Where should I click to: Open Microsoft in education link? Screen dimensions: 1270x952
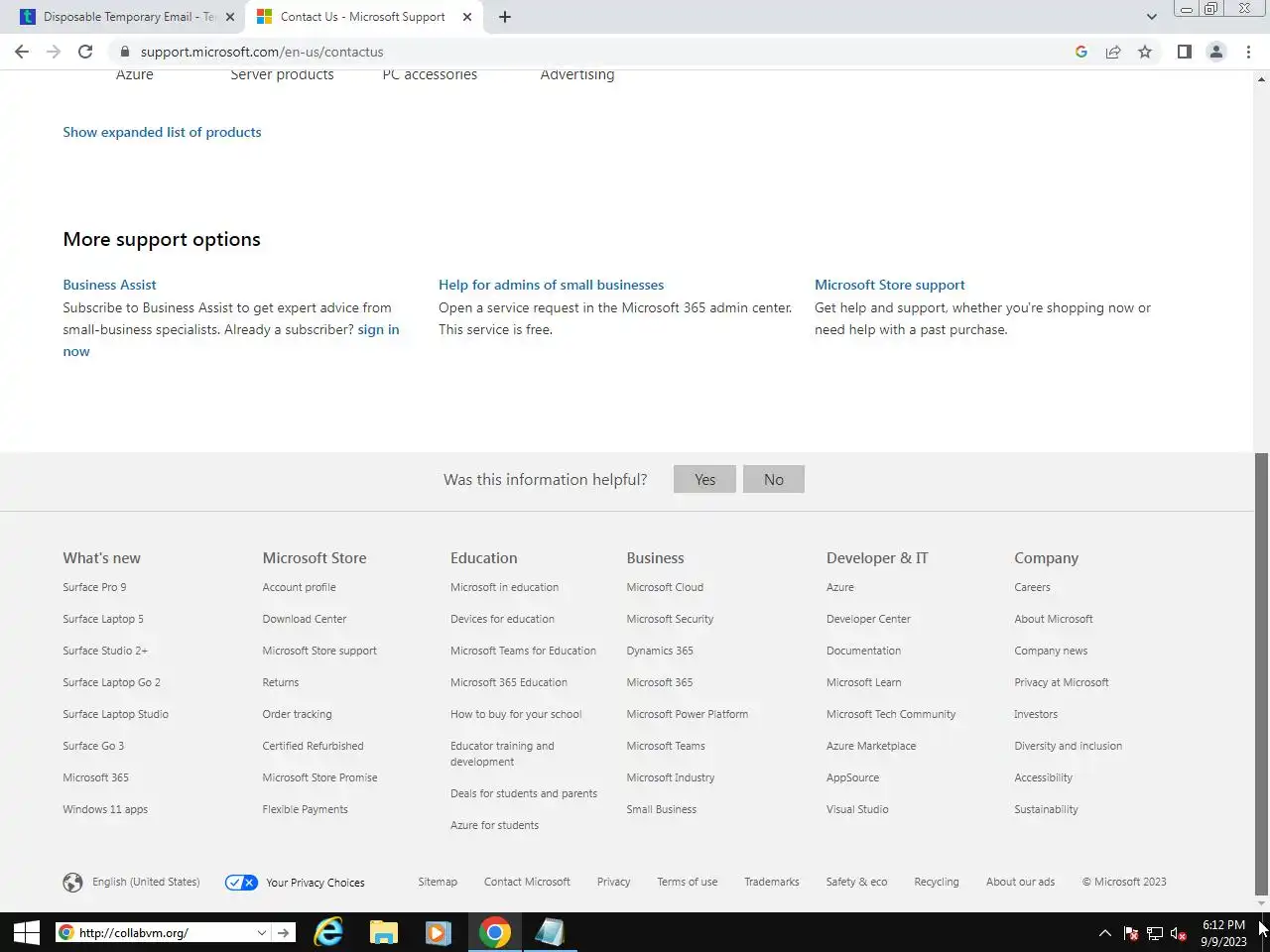(x=504, y=587)
